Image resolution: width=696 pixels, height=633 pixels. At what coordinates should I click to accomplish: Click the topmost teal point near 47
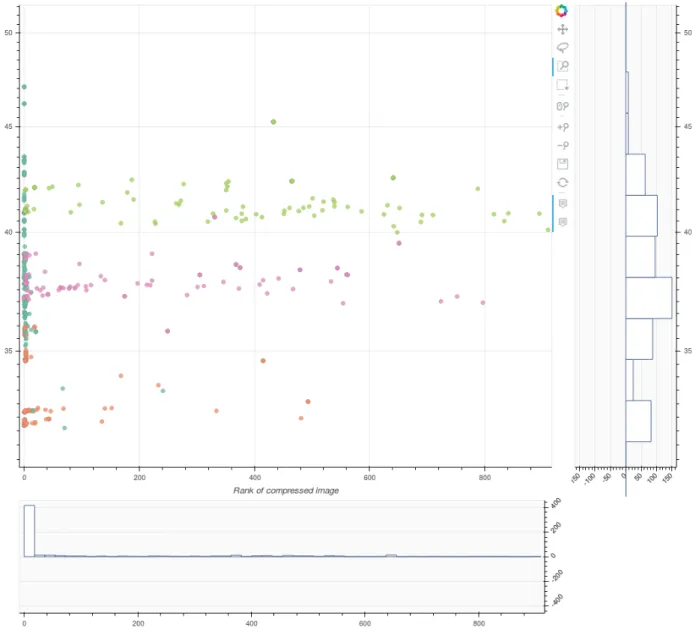click(24, 87)
